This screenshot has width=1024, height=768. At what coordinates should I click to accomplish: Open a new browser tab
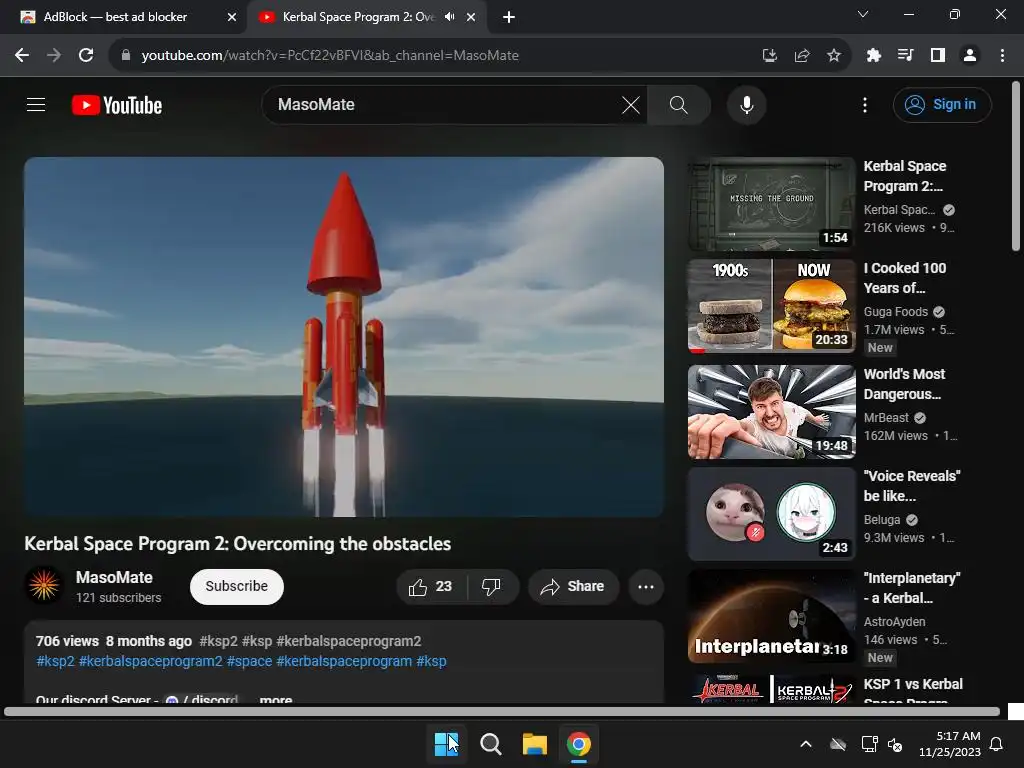pyautogui.click(x=509, y=17)
